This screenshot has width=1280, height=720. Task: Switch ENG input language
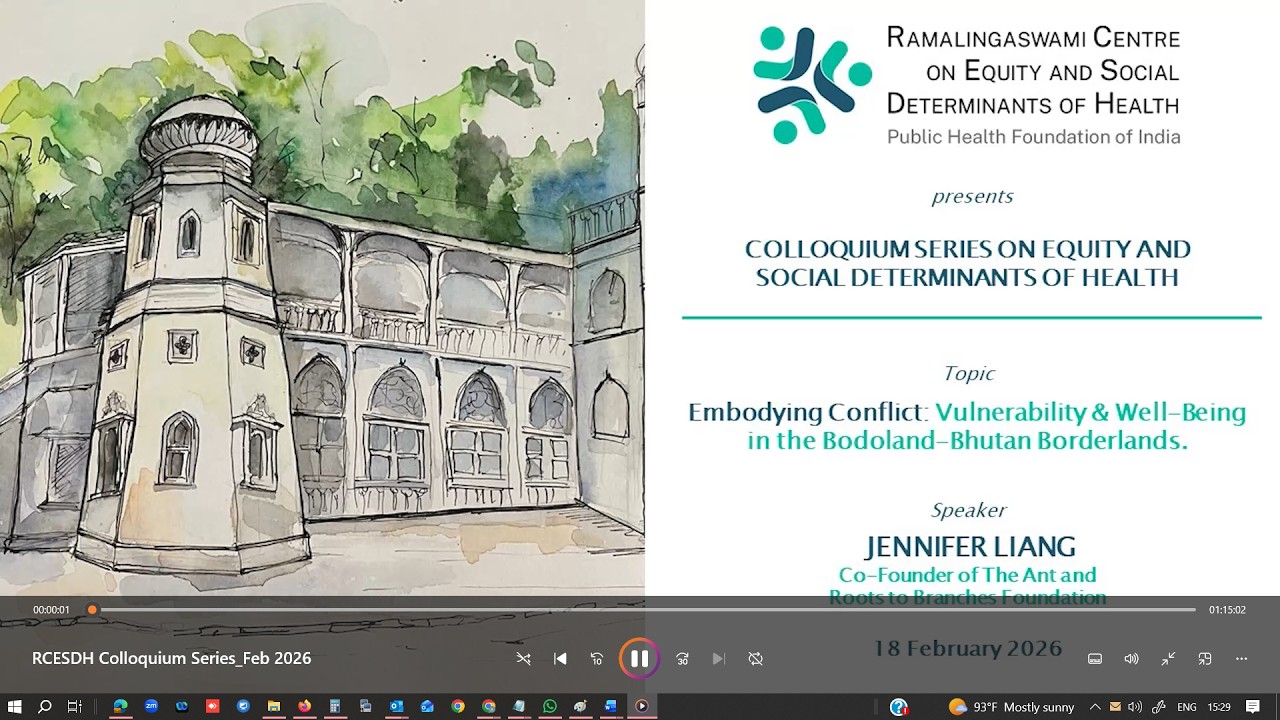1187,706
